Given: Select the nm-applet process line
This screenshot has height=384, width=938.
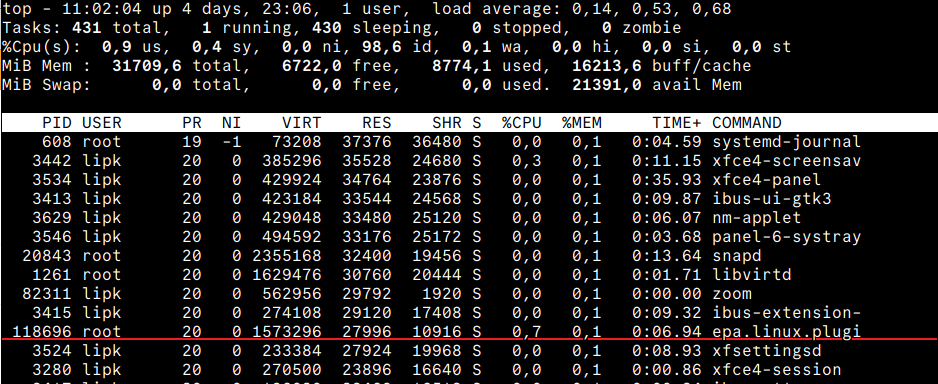Looking at the screenshot, I should [469, 218].
